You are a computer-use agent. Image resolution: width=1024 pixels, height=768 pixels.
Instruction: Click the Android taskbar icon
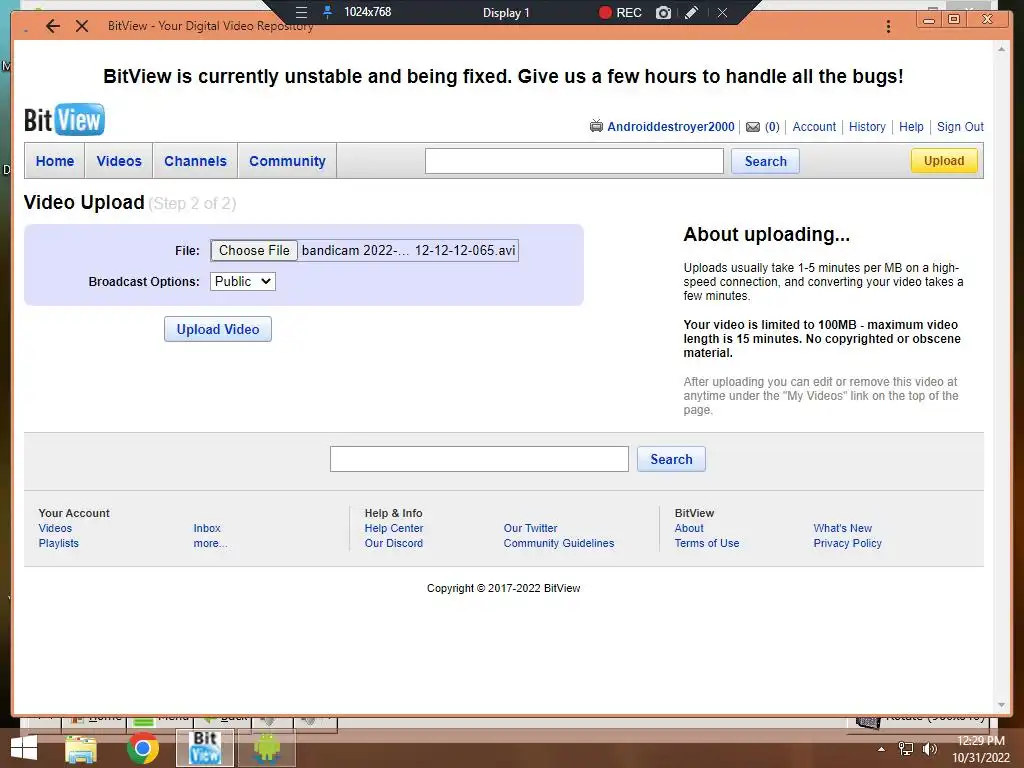[266, 748]
